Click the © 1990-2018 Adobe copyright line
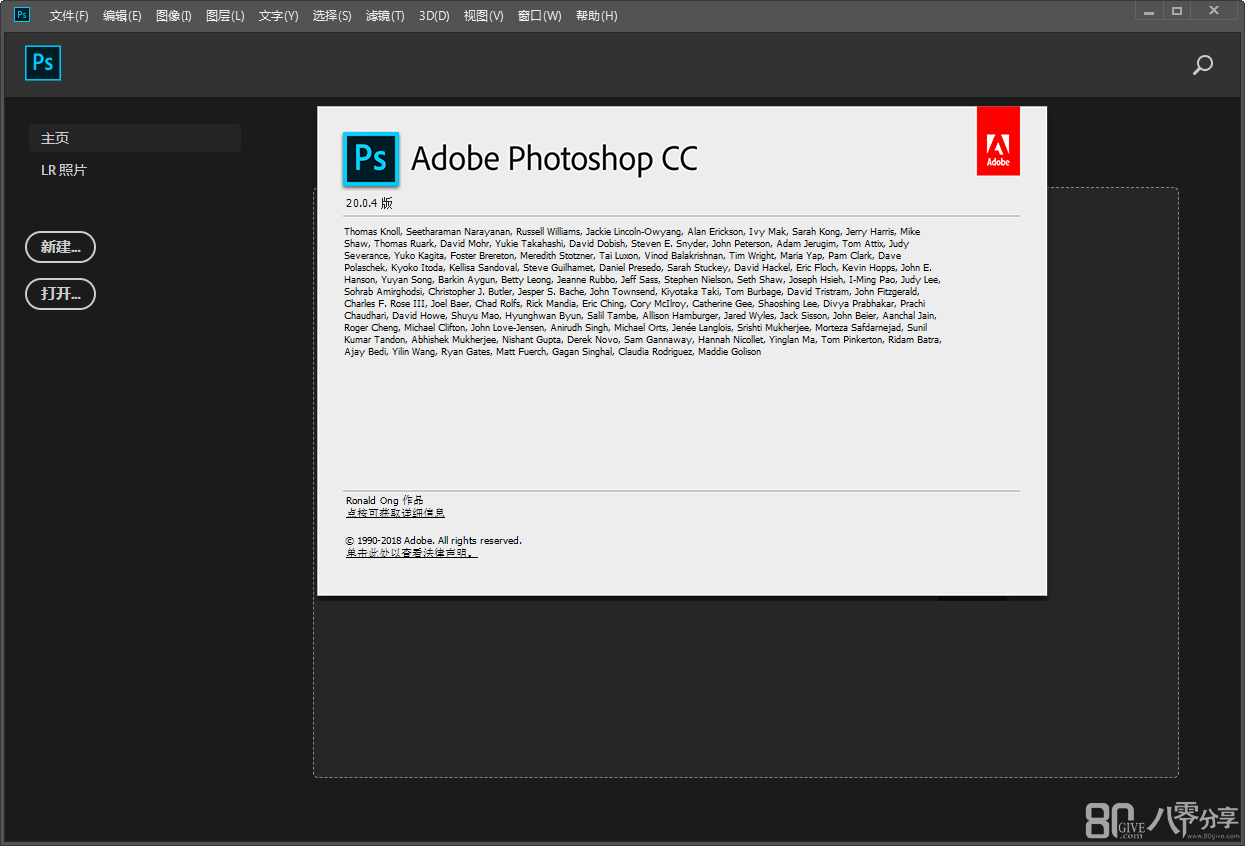Screen dimensions: 1245x846 [x=434, y=541]
